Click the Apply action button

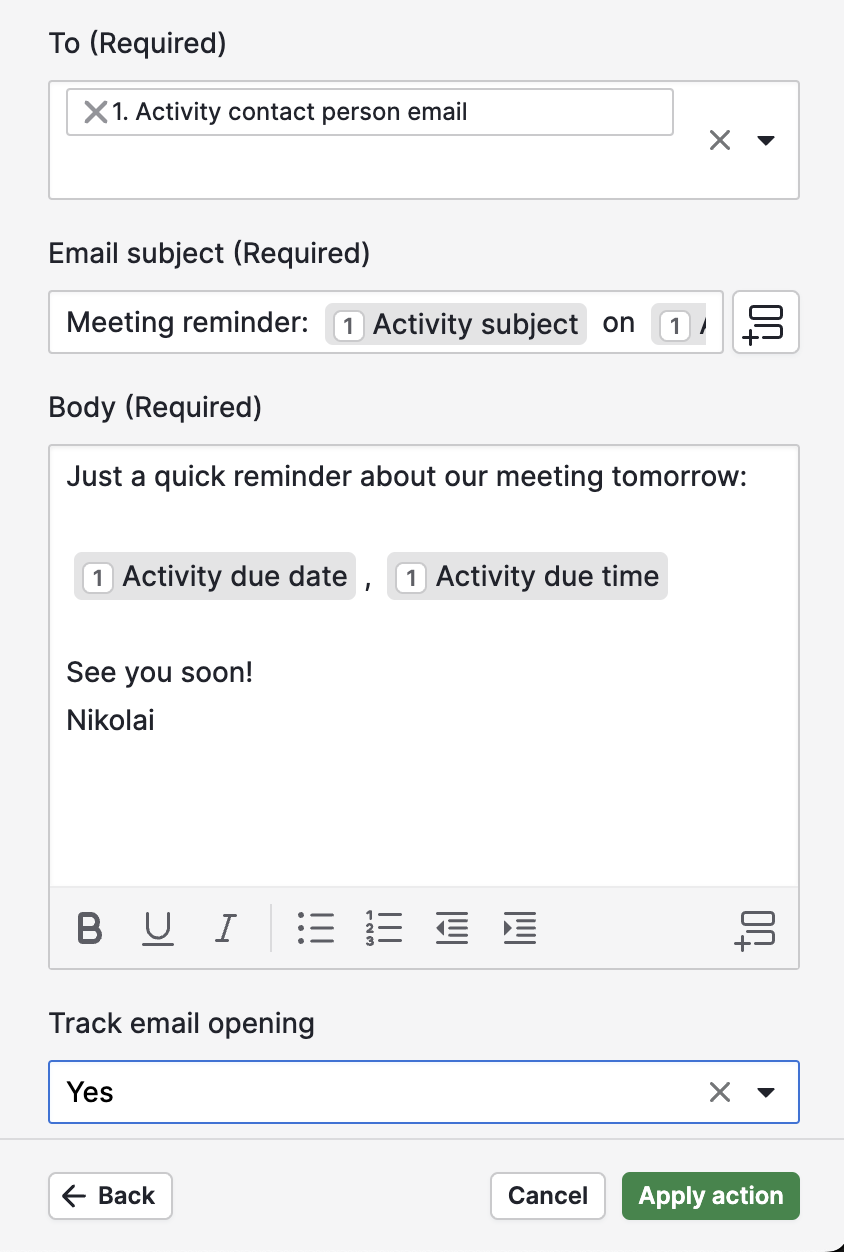[x=711, y=1196]
